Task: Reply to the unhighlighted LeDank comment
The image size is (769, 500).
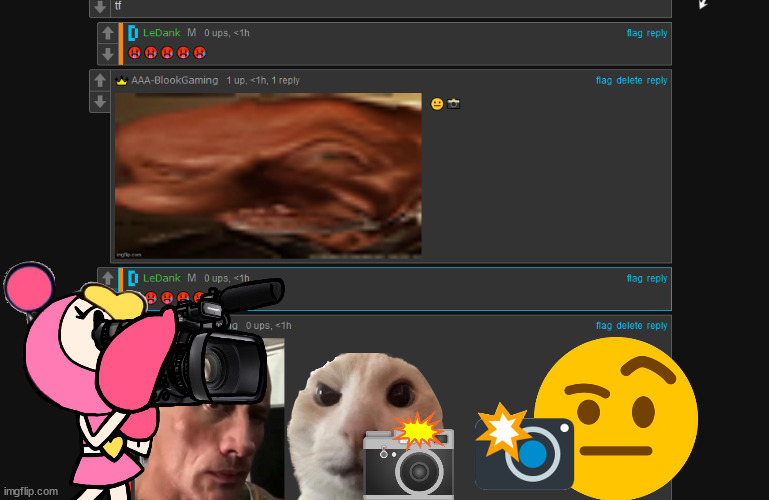Action: click(657, 33)
